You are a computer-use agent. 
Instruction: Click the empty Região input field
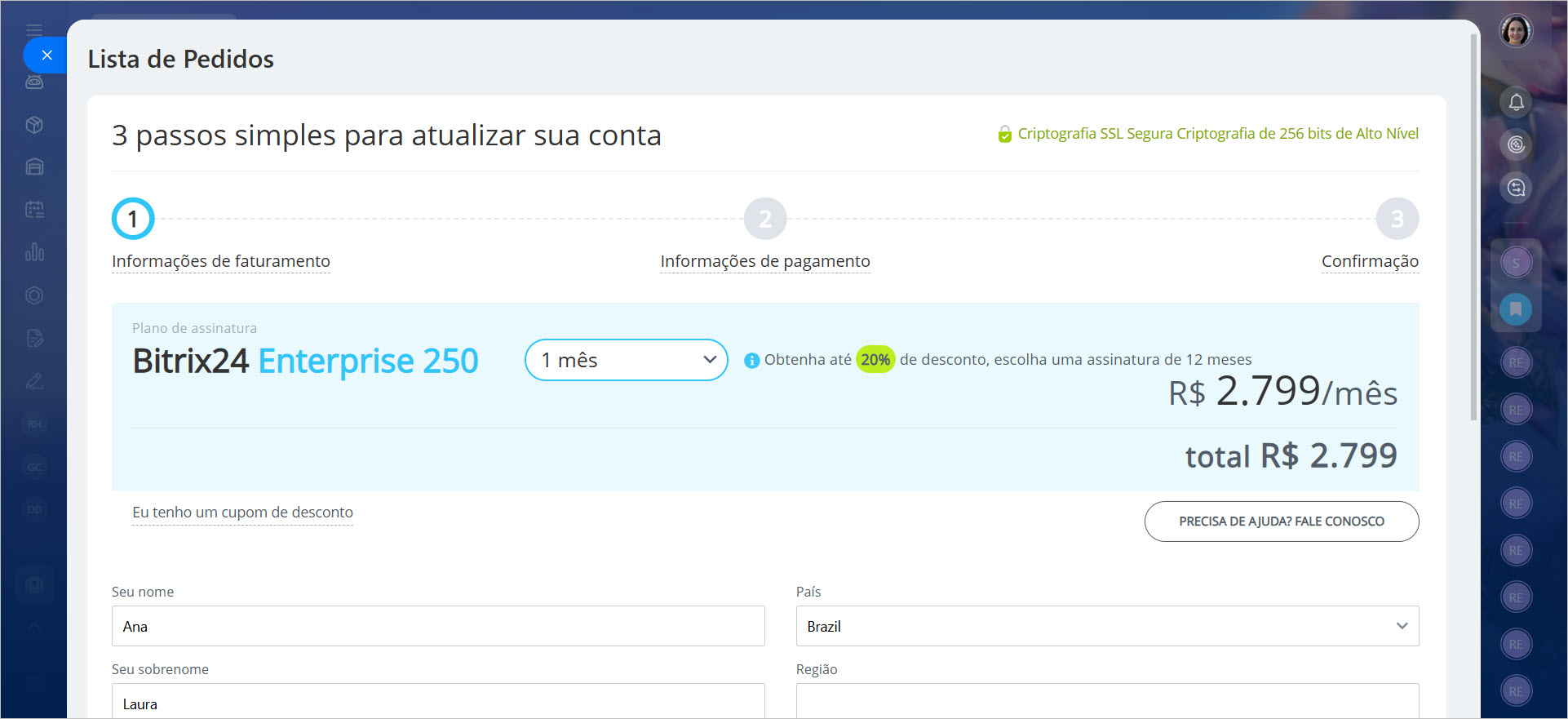[x=1107, y=701]
